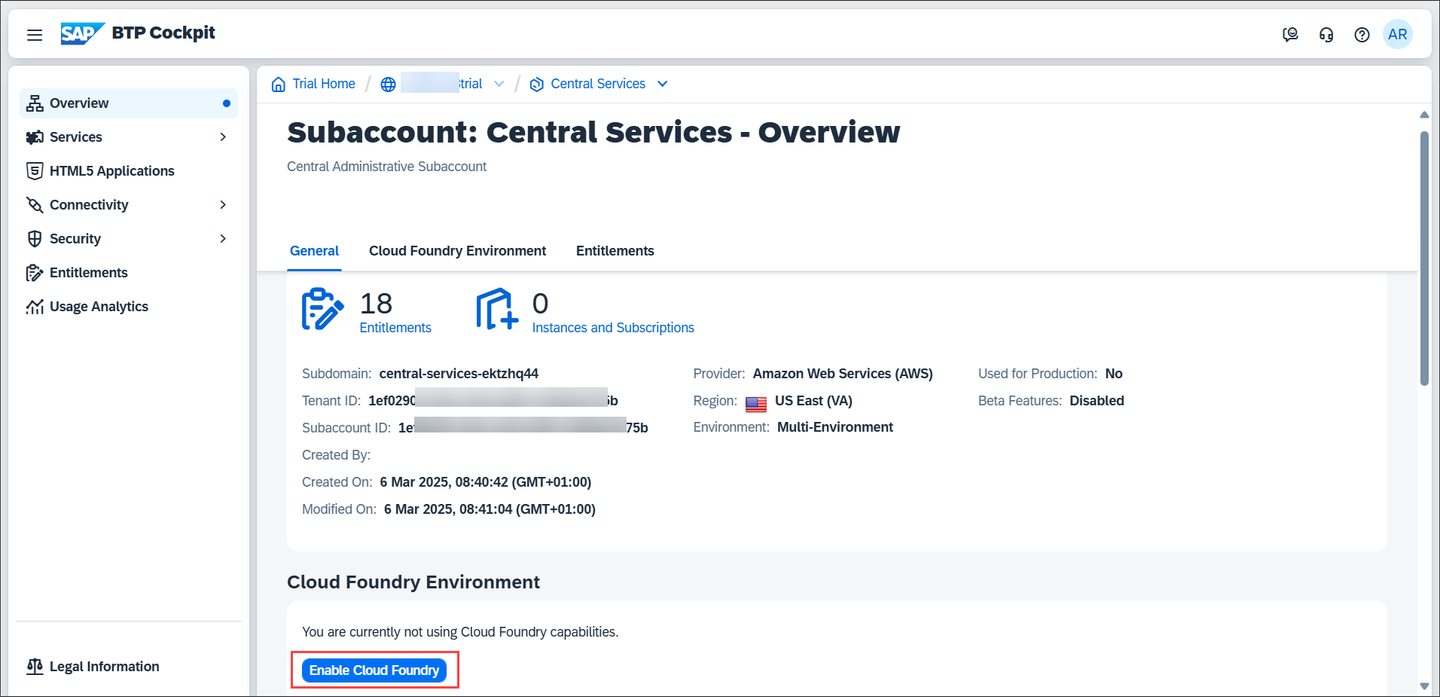
Task: Open HTML5 Applications in the sidebar
Action: point(129,171)
